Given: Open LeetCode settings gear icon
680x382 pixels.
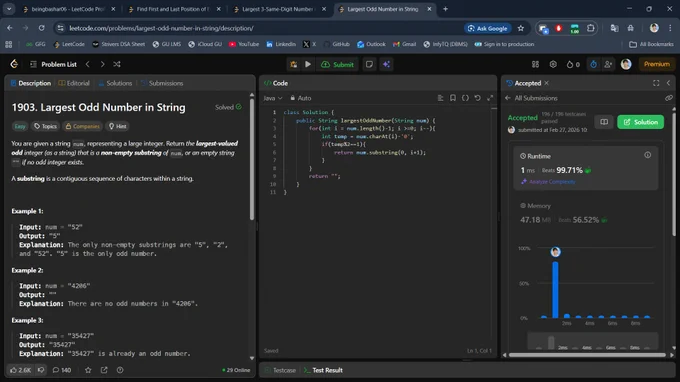Looking at the screenshot, I should 553,64.
